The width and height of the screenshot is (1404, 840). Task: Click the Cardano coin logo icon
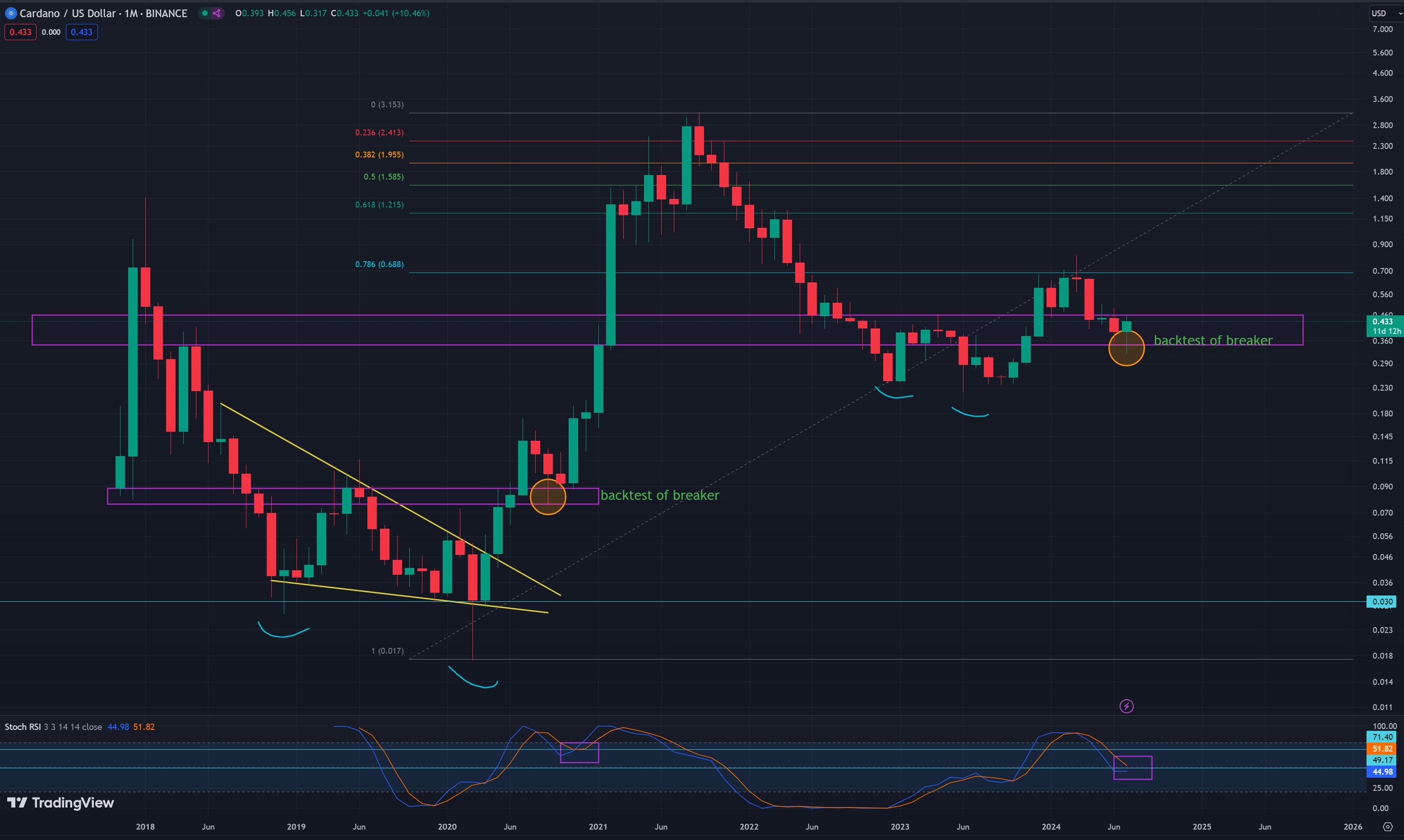click(11, 13)
